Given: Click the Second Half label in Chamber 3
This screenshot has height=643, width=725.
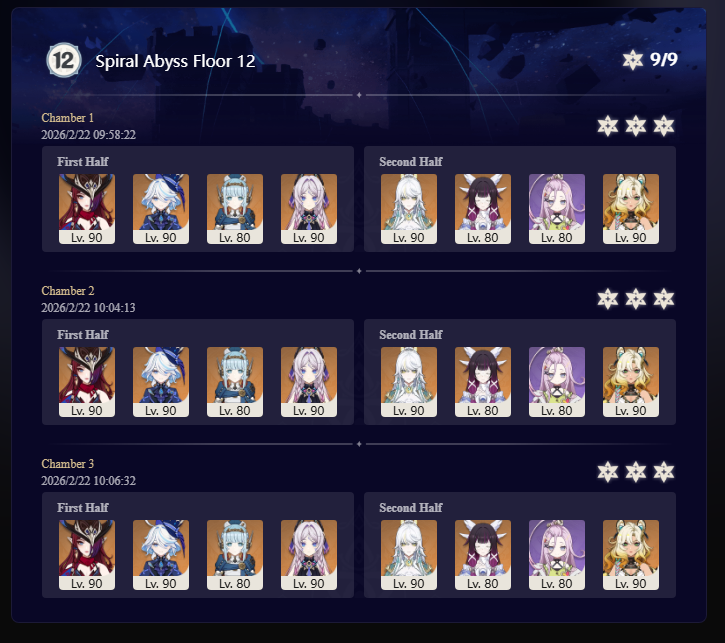Looking at the screenshot, I should (411, 508).
